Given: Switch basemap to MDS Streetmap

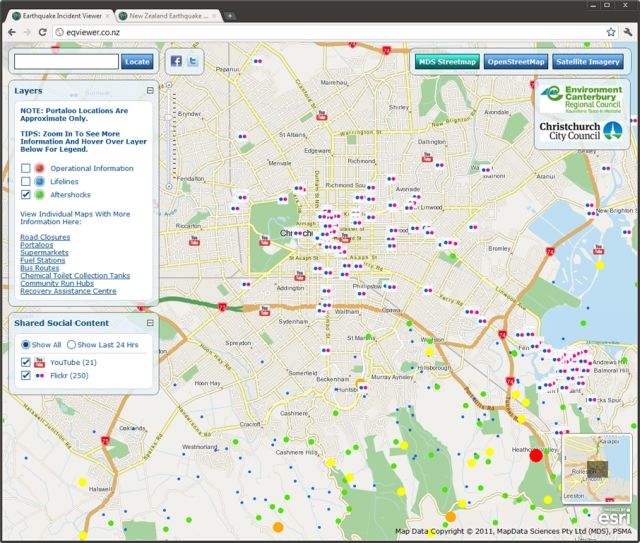Looking at the screenshot, I should [x=447, y=62].
